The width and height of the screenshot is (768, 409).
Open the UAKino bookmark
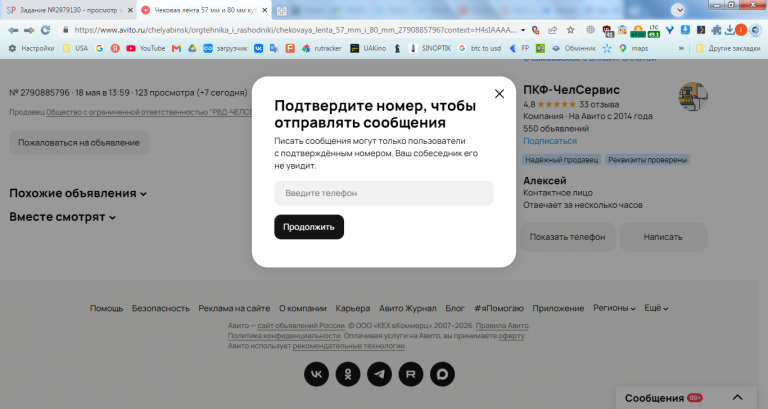368,48
